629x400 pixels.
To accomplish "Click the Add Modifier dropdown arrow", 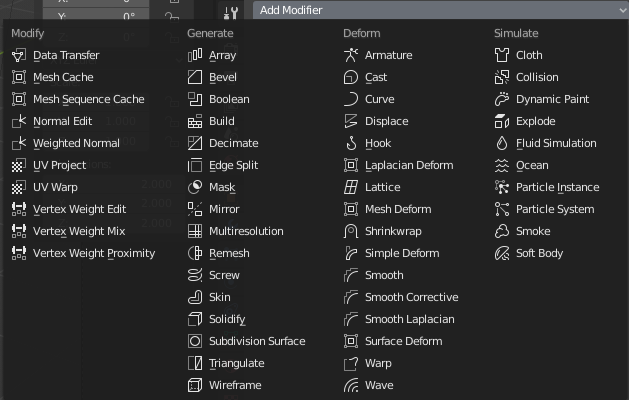I will [x=621, y=10].
